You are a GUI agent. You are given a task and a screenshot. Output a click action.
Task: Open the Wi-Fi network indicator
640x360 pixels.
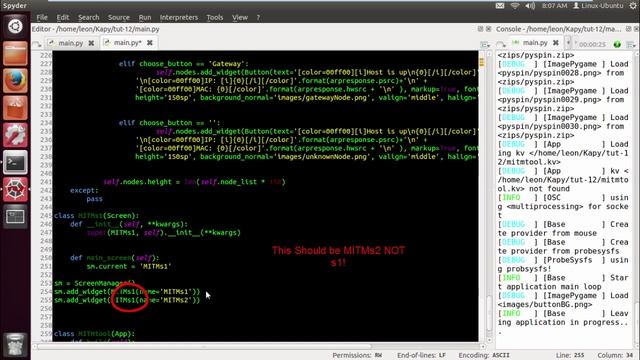pyautogui.click(x=515, y=6)
